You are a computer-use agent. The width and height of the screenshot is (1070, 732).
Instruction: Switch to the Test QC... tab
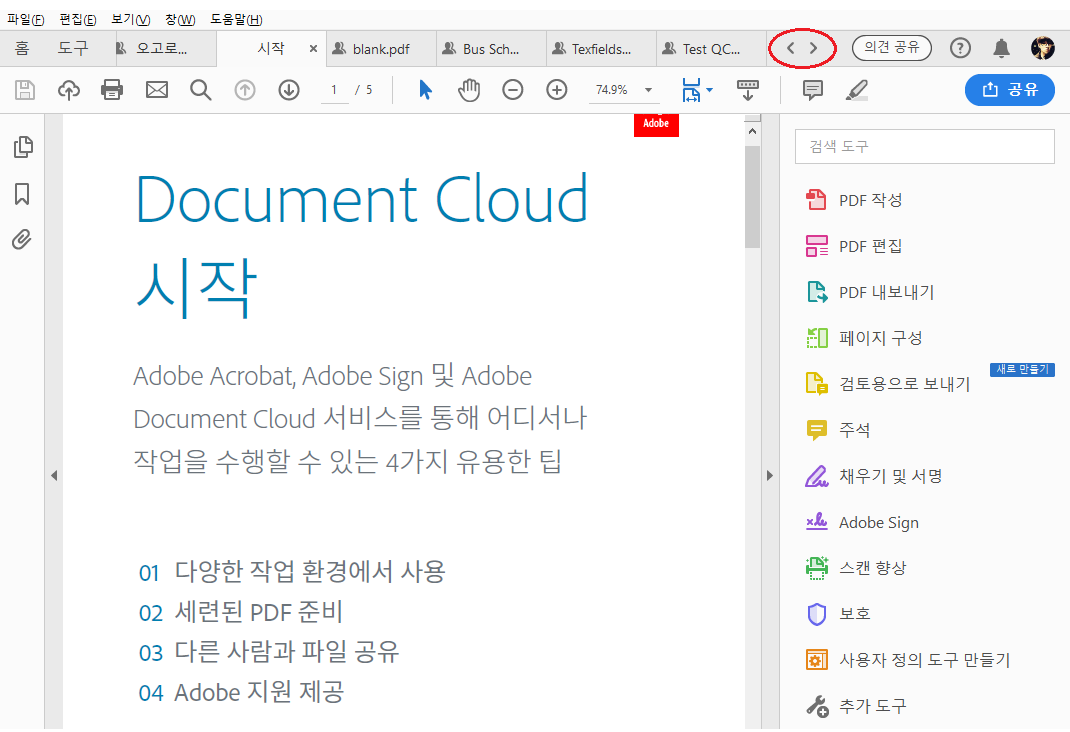pos(711,49)
